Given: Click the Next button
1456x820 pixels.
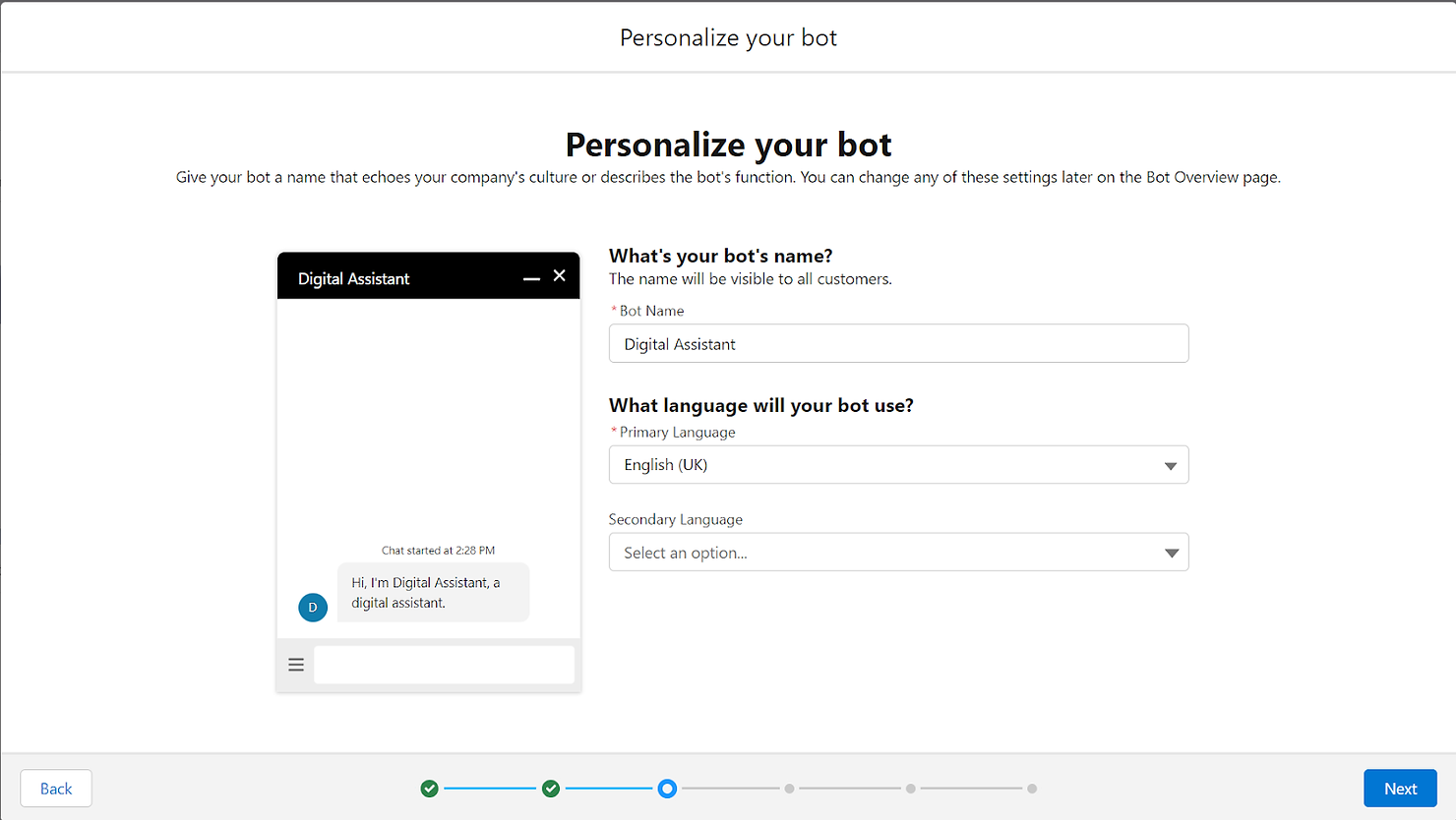Looking at the screenshot, I should (x=1400, y=789).
